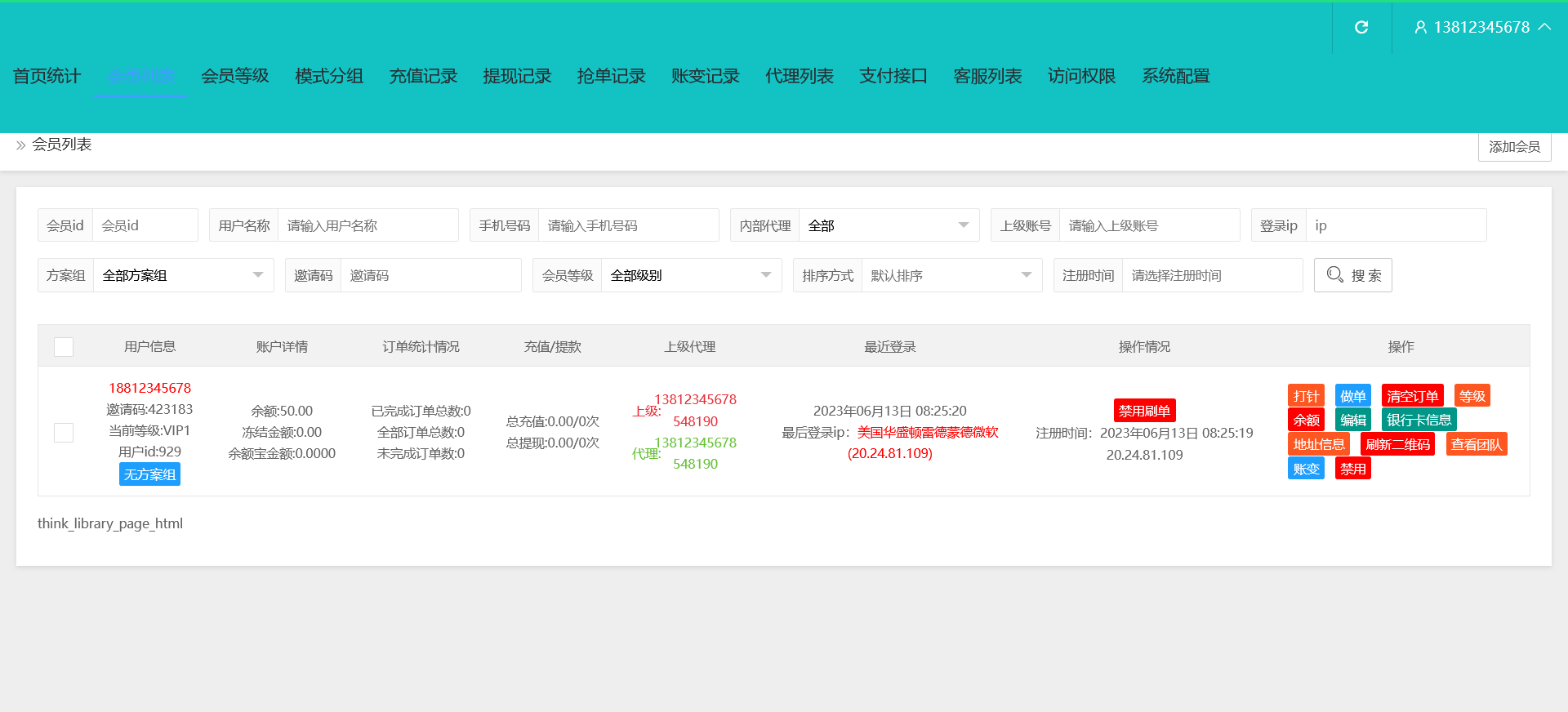Open the 系统配置 menu tab
Viewport: 1568px width, 712px height.
tap(1175, 77)
